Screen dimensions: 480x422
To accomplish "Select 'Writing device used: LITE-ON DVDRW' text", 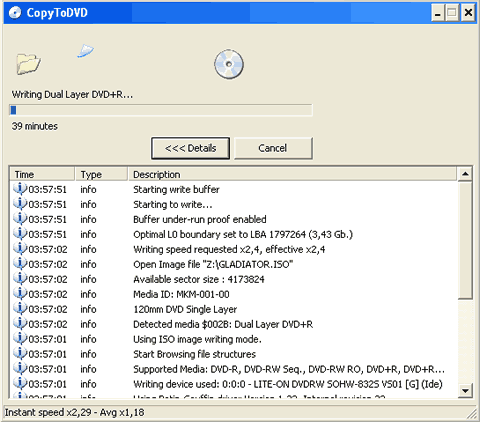I will 288,384.
